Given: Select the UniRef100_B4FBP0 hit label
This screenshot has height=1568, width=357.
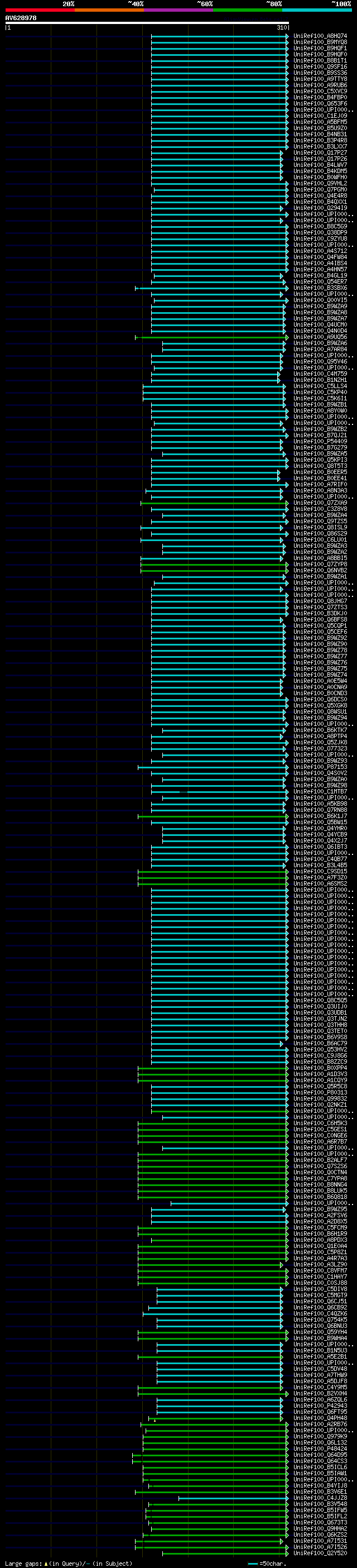Looking at the screenshot, I should [x=321, y=97].
